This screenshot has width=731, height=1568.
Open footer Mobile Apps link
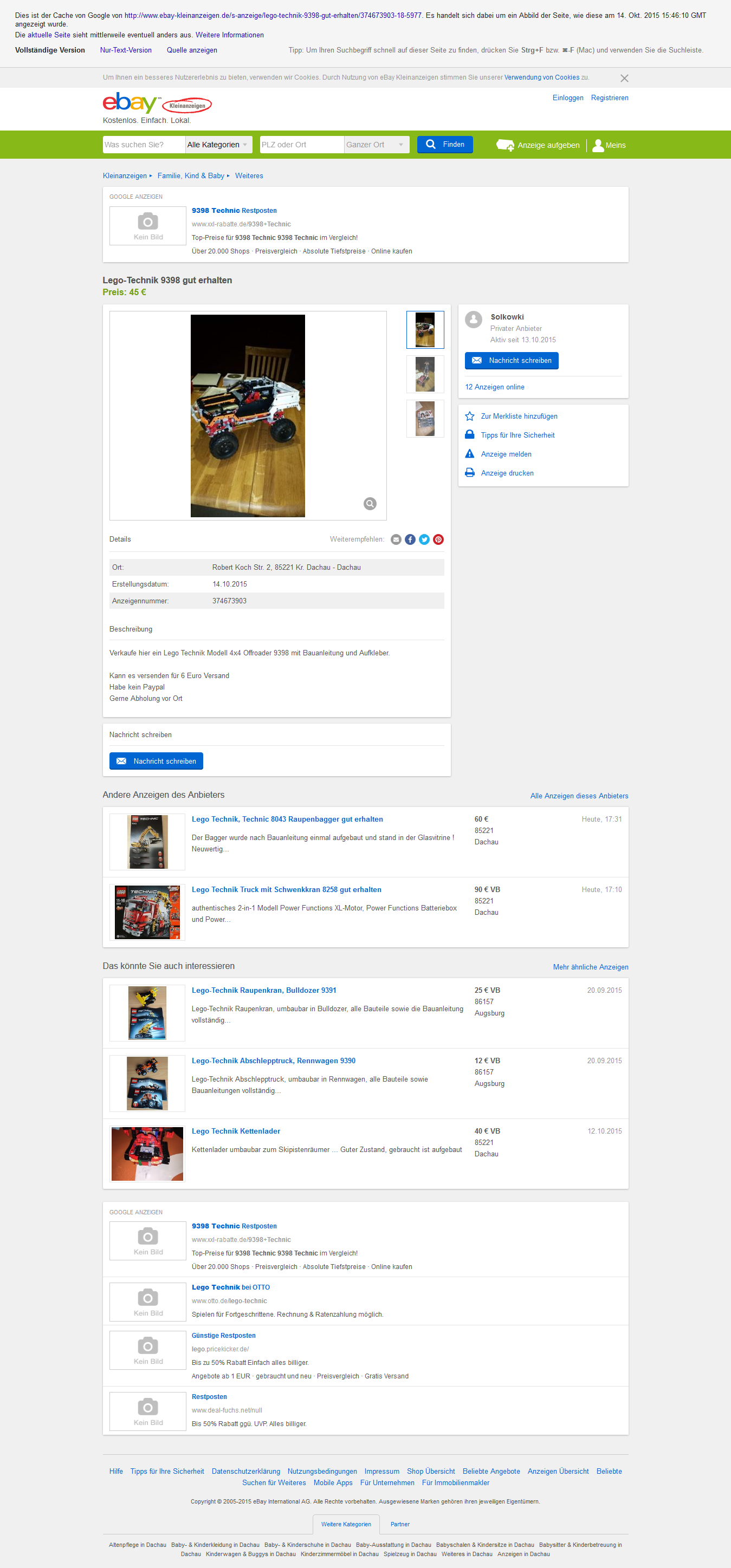(x=333, y=1483)
